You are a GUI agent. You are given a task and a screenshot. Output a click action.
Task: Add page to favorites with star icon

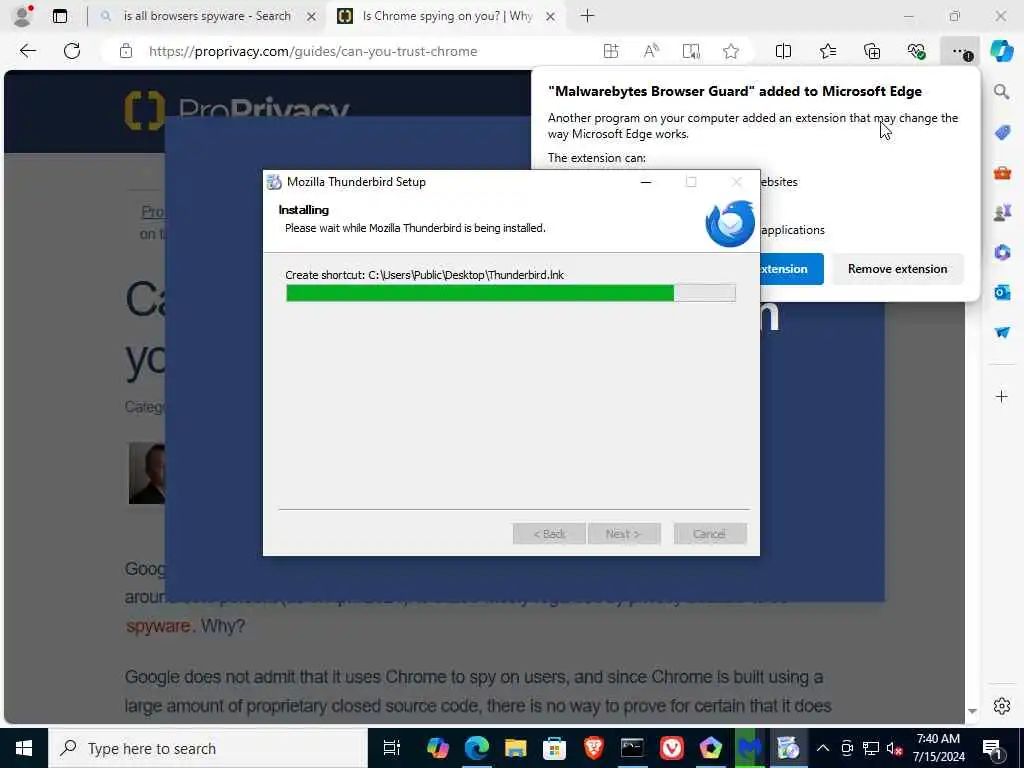point(731,51)
